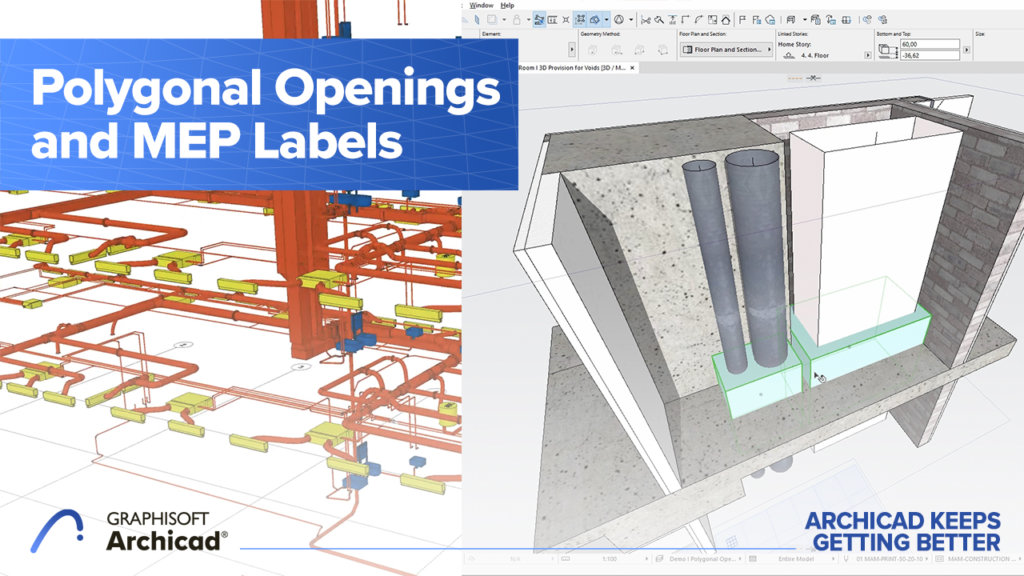Image resolution: width=1024 pixels, height=576 pixels.
Task: Toggle the highlighted snap grid icon
Action: pos(580,19)
